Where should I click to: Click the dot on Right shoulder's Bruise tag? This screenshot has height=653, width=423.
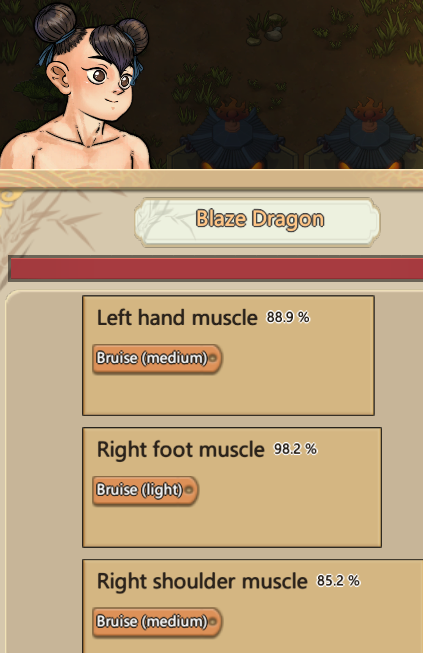tap(213, 621)
